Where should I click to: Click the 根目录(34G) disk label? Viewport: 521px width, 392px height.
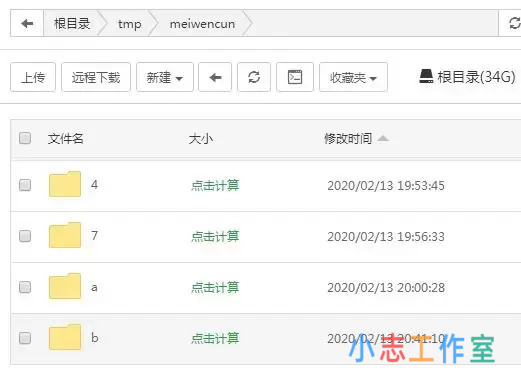pos(476,77)
